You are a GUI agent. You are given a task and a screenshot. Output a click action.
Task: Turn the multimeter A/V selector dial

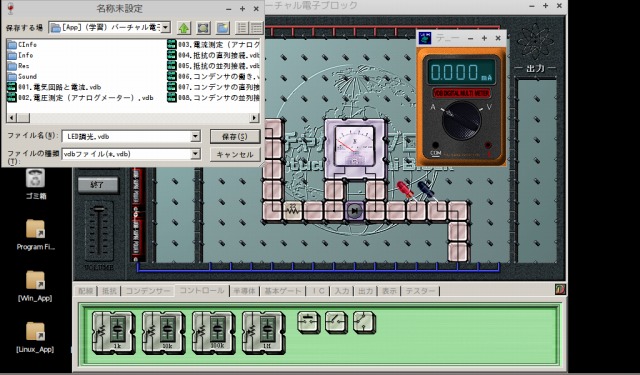[x=461, y=120]
